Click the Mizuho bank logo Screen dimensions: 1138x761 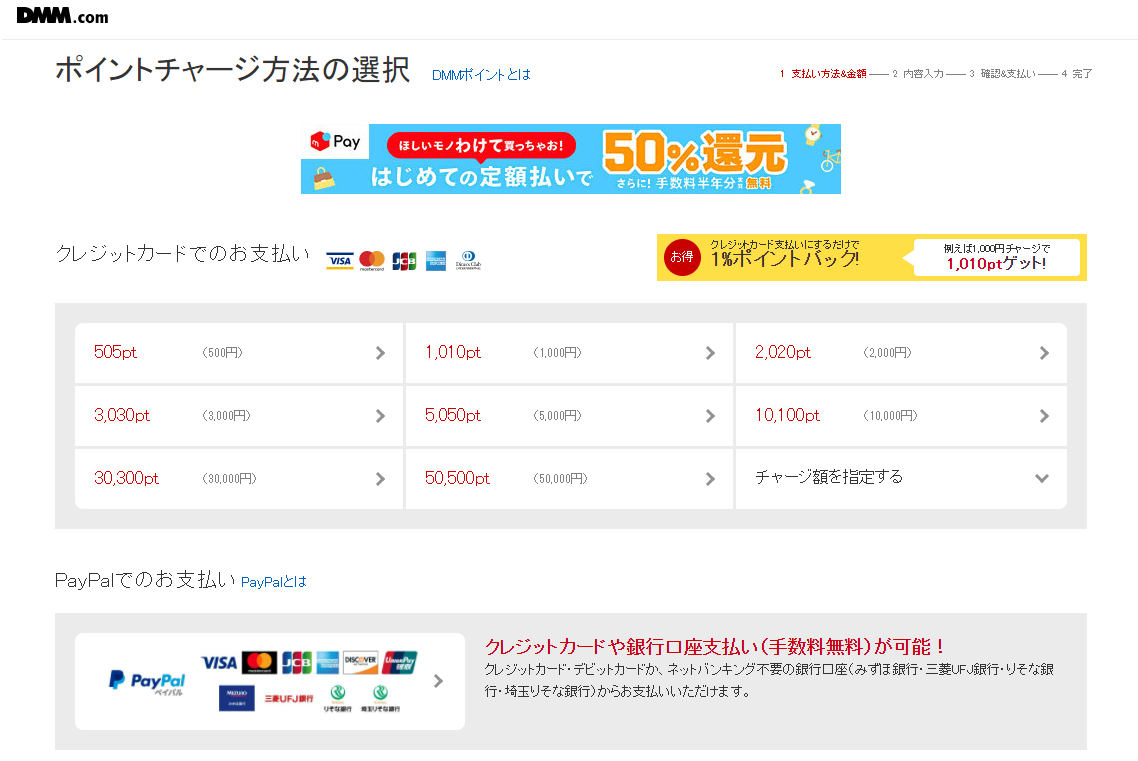237,698
